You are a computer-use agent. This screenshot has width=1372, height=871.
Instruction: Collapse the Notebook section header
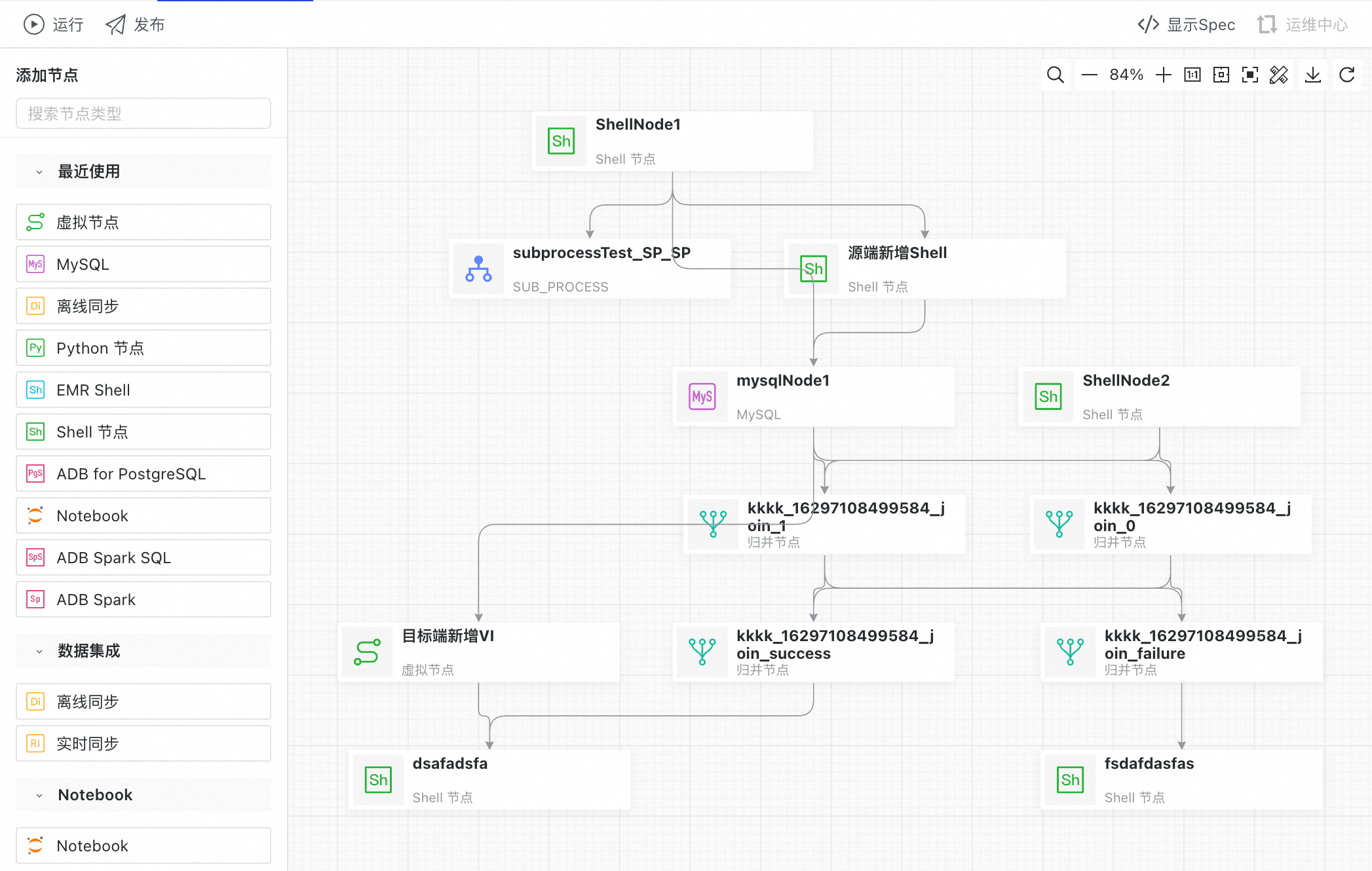39,796
